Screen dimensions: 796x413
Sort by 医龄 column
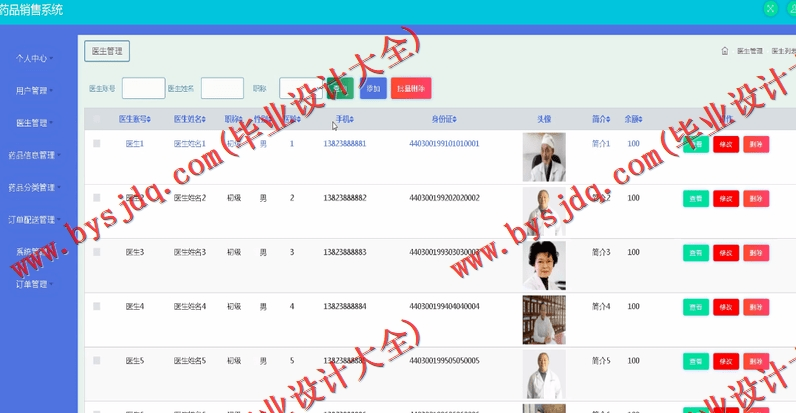coord(292,119)
